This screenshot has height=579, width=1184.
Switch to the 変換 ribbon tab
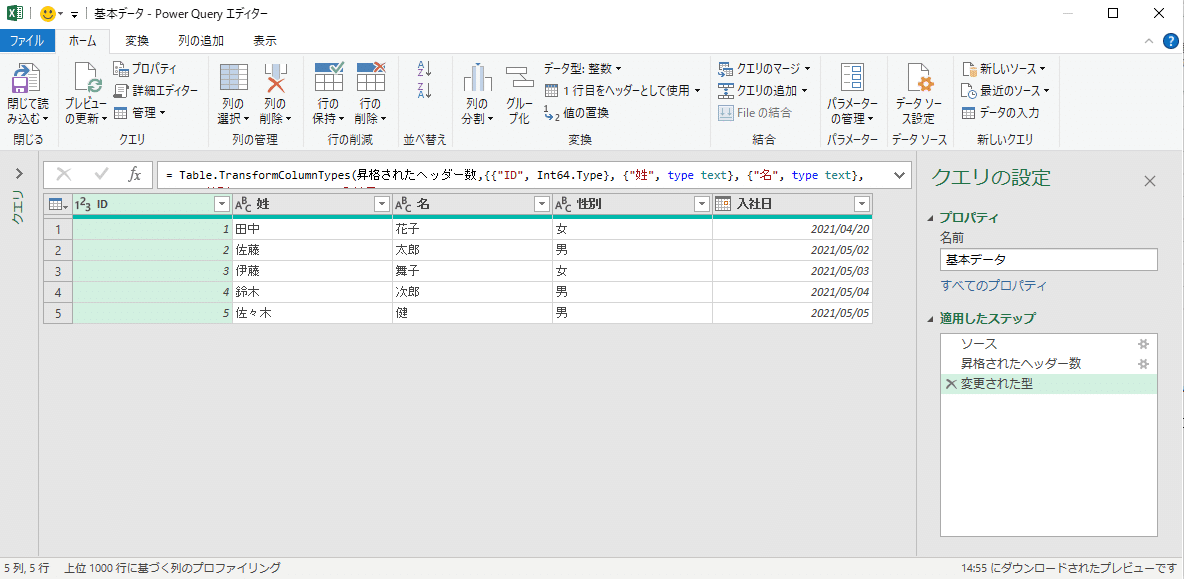coord(137,41)
